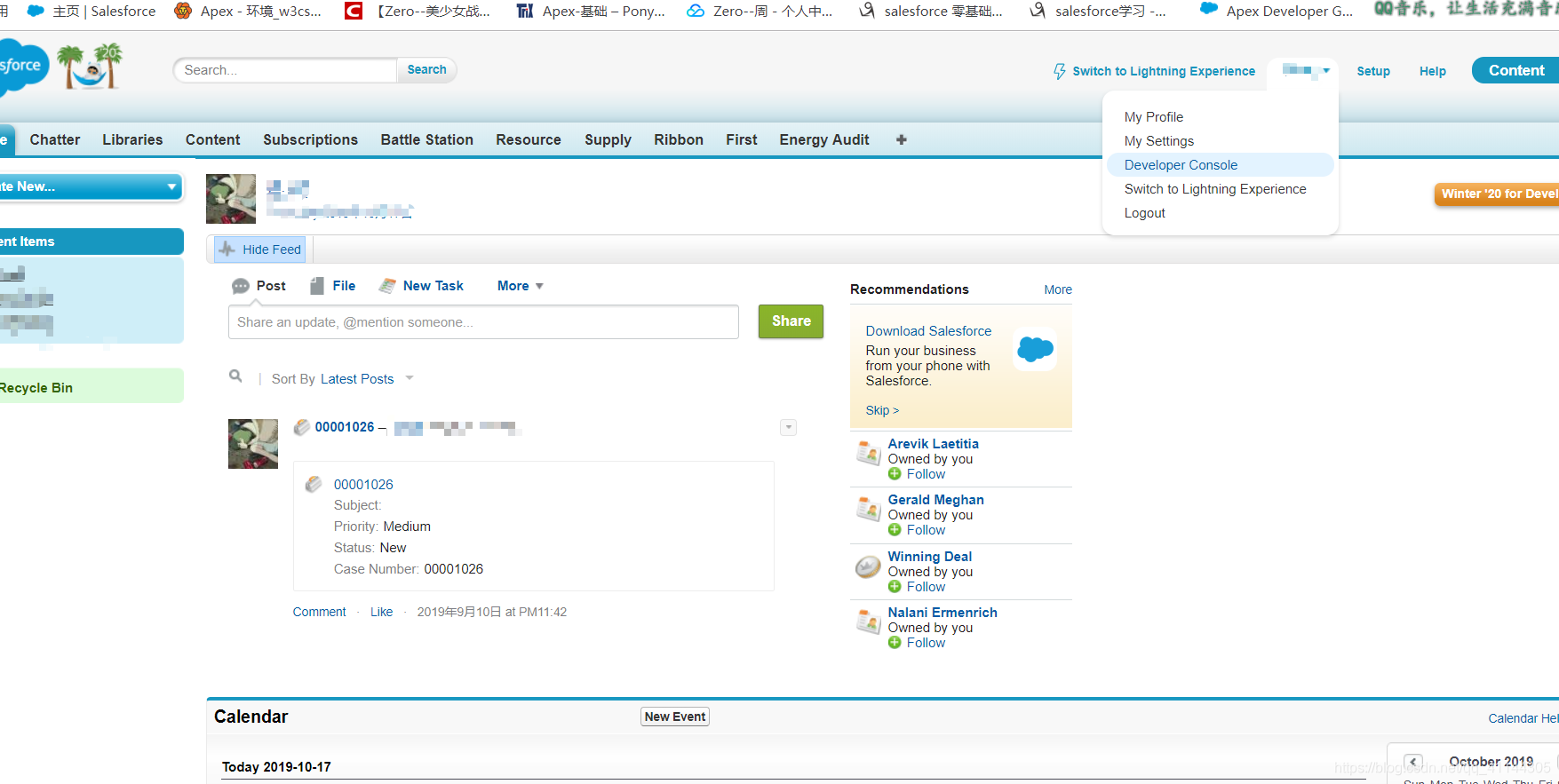Choose My Settings from user menu

[x=1159, y=141]
